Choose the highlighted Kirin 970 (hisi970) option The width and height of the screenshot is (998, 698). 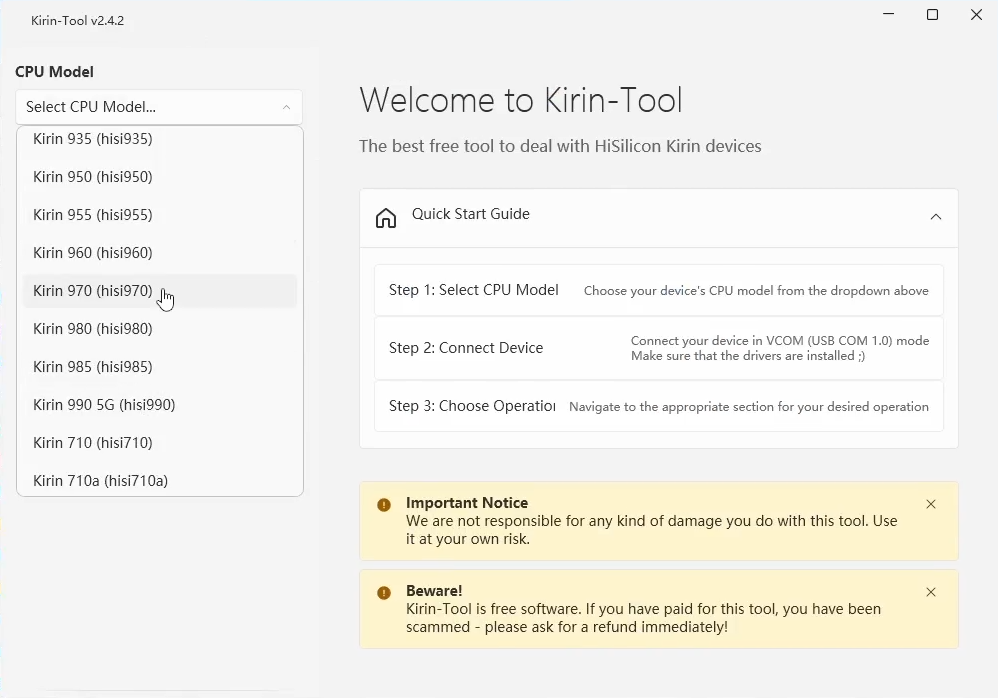coord(160,291)
